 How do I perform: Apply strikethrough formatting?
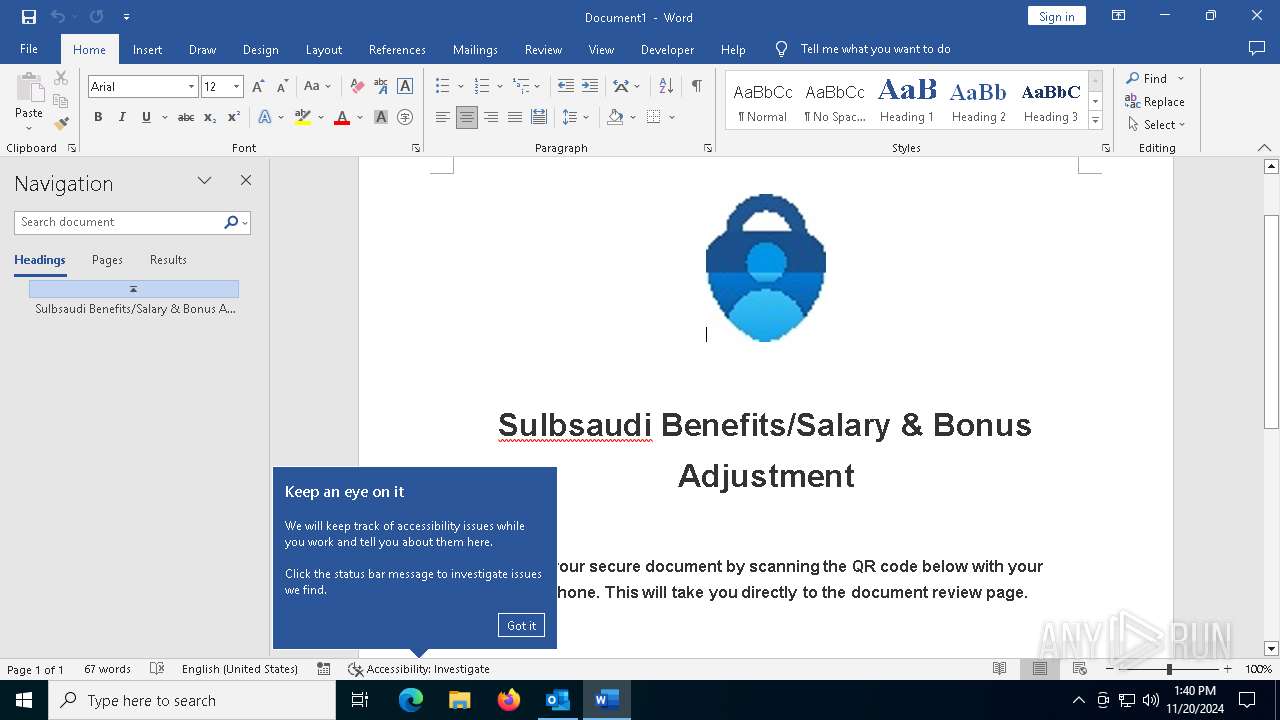[x=186, y=117]
